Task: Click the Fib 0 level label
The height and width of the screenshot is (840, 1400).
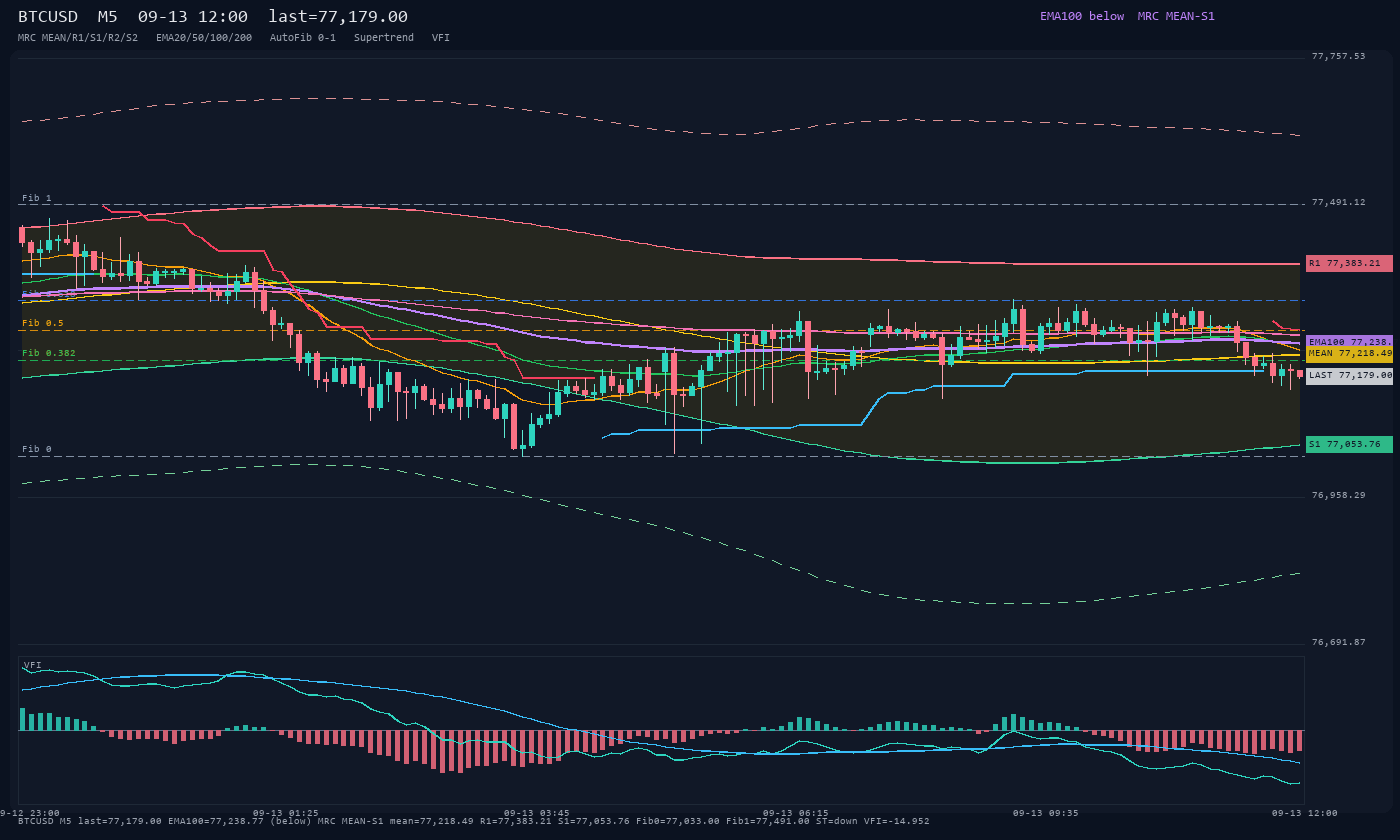Action: point(37,449)
